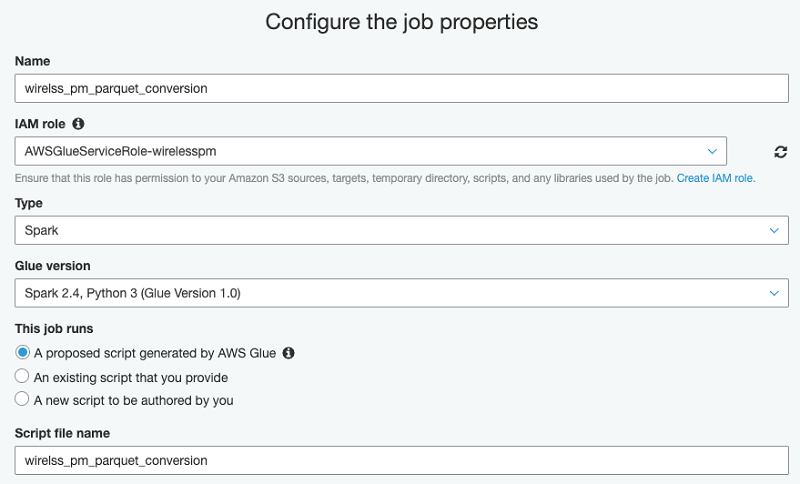Open the AWSGlueServiceRole-wirelesspm role dropdown
This screenshot has height=484, width=800.
(370, 151)
